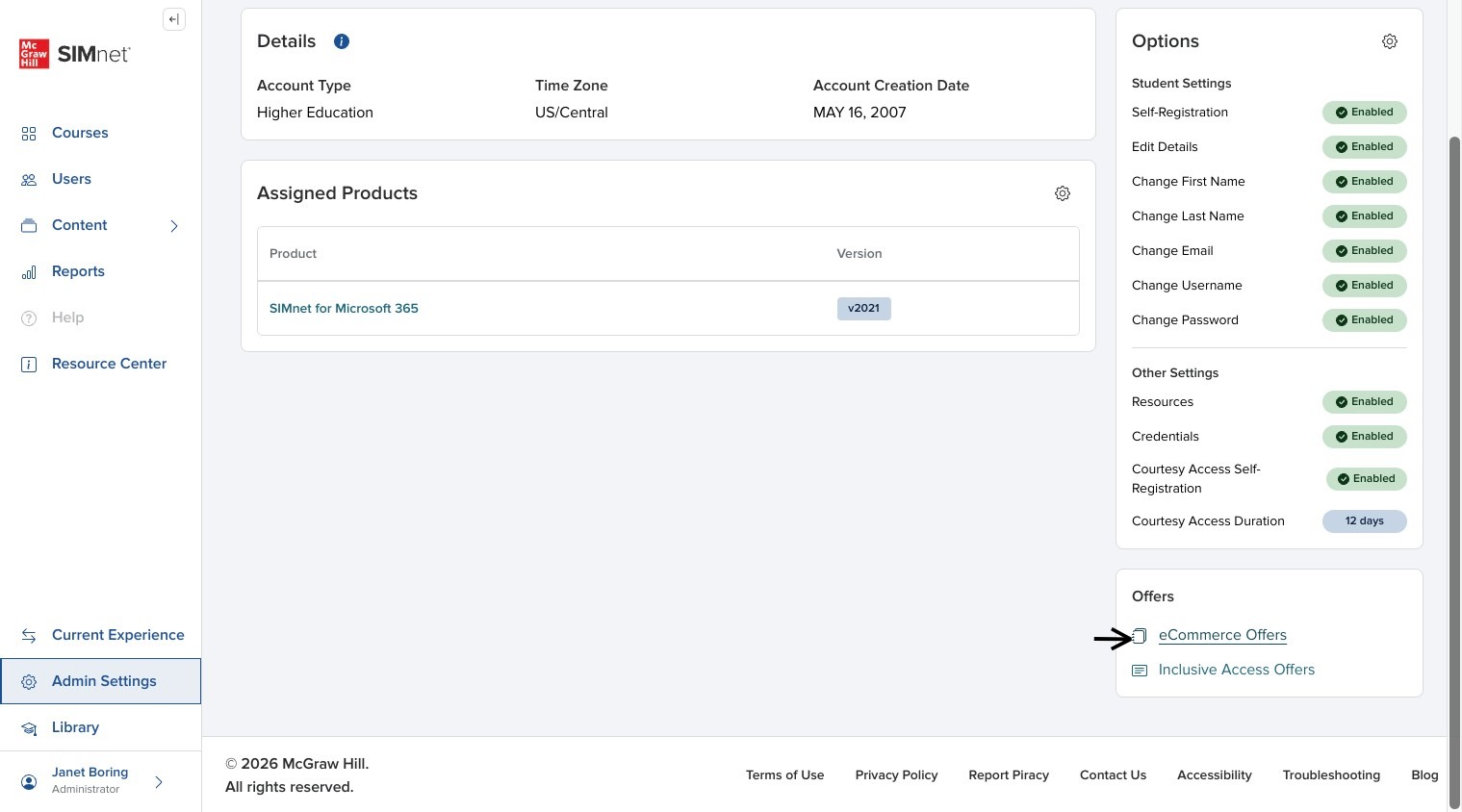Open Courses in the sidebar
The image size is (1462, 812).
[x=80, y=133]
